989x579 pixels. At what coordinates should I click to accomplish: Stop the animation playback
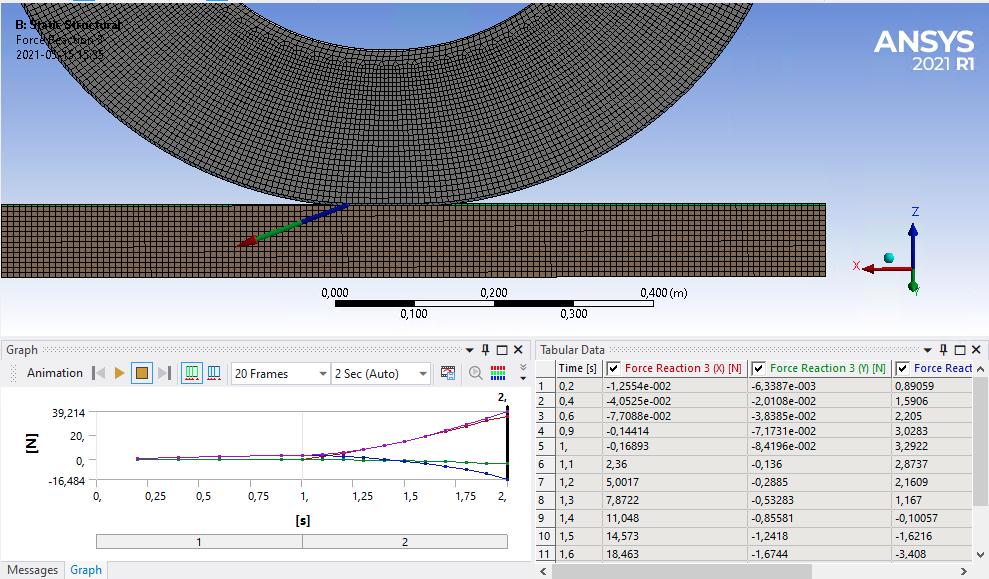click(x=142, y=373)
